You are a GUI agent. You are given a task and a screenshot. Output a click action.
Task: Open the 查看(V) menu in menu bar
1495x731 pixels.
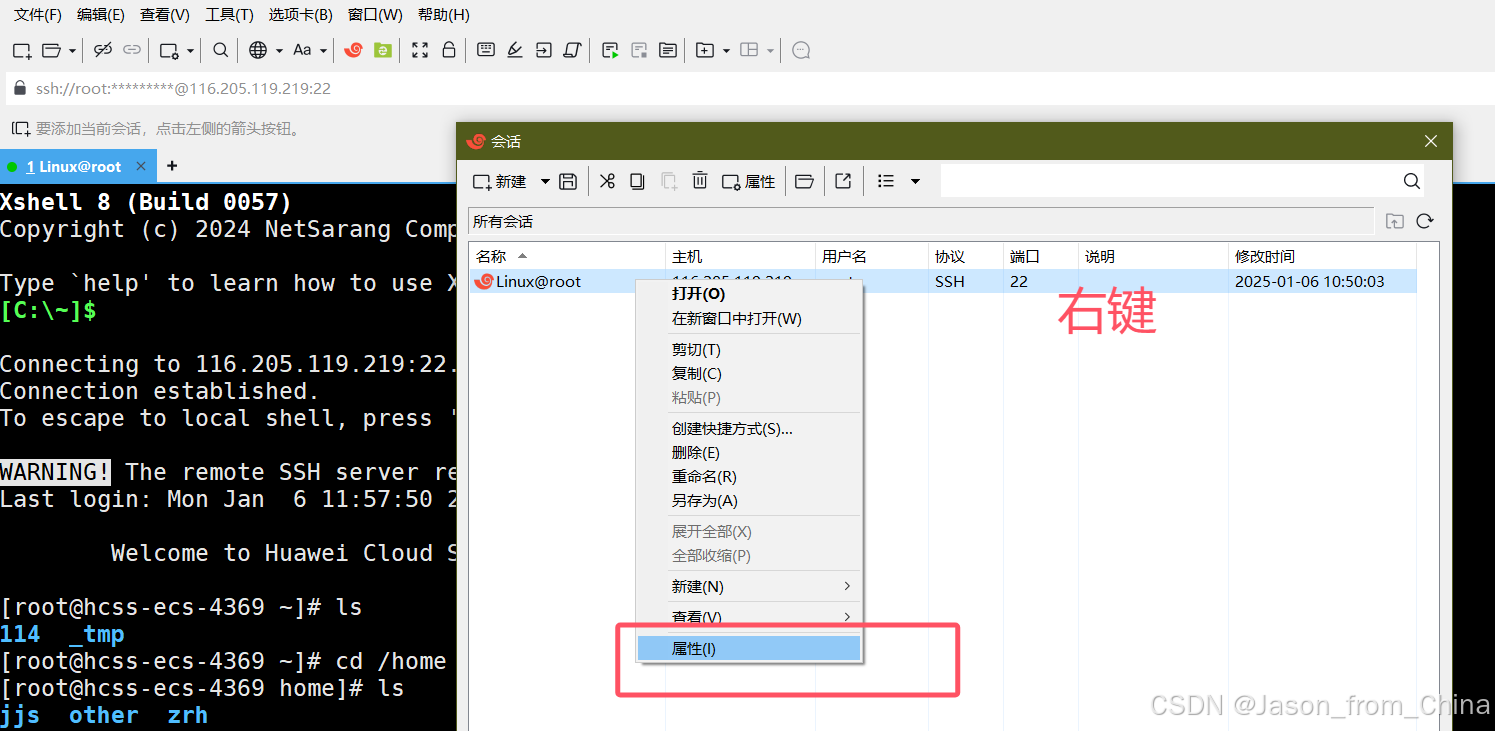(x=165, y=15)
